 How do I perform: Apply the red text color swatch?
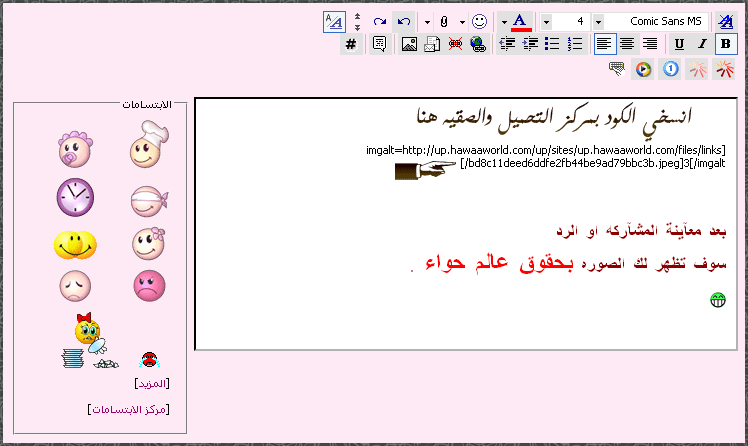click(520, 21)
